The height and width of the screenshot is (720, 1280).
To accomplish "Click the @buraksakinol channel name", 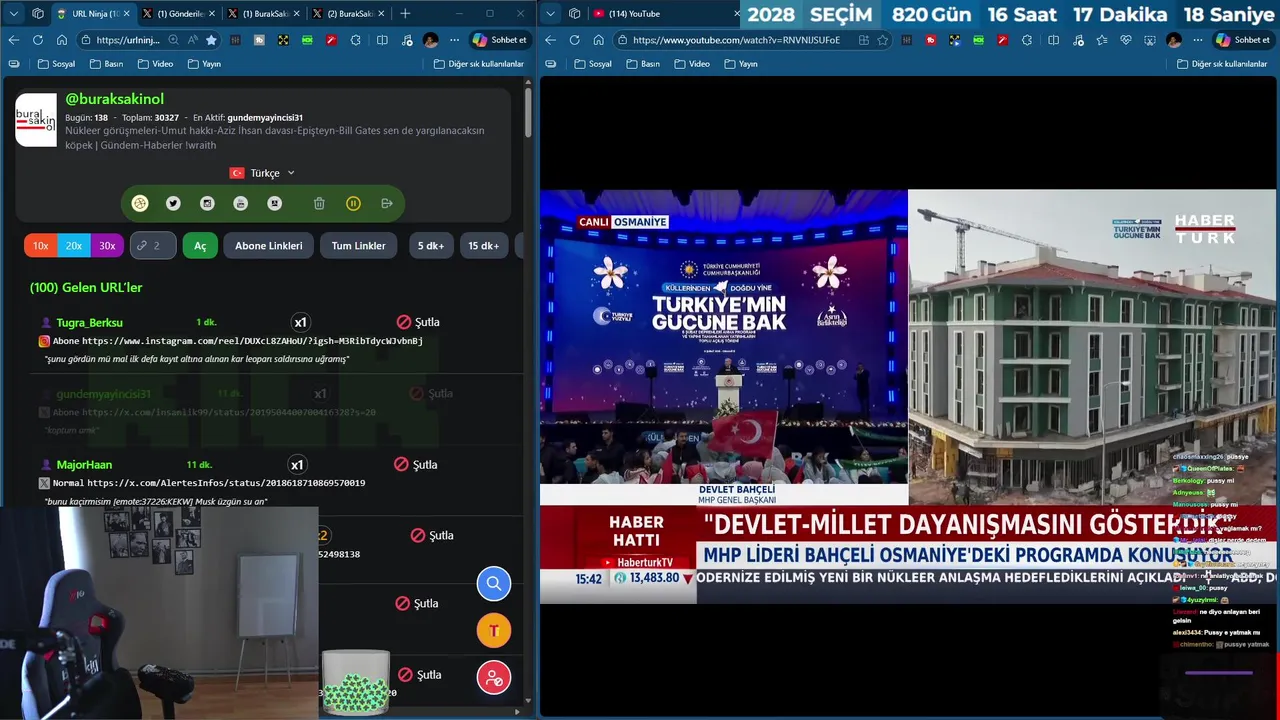I will [x=114, y=99].
